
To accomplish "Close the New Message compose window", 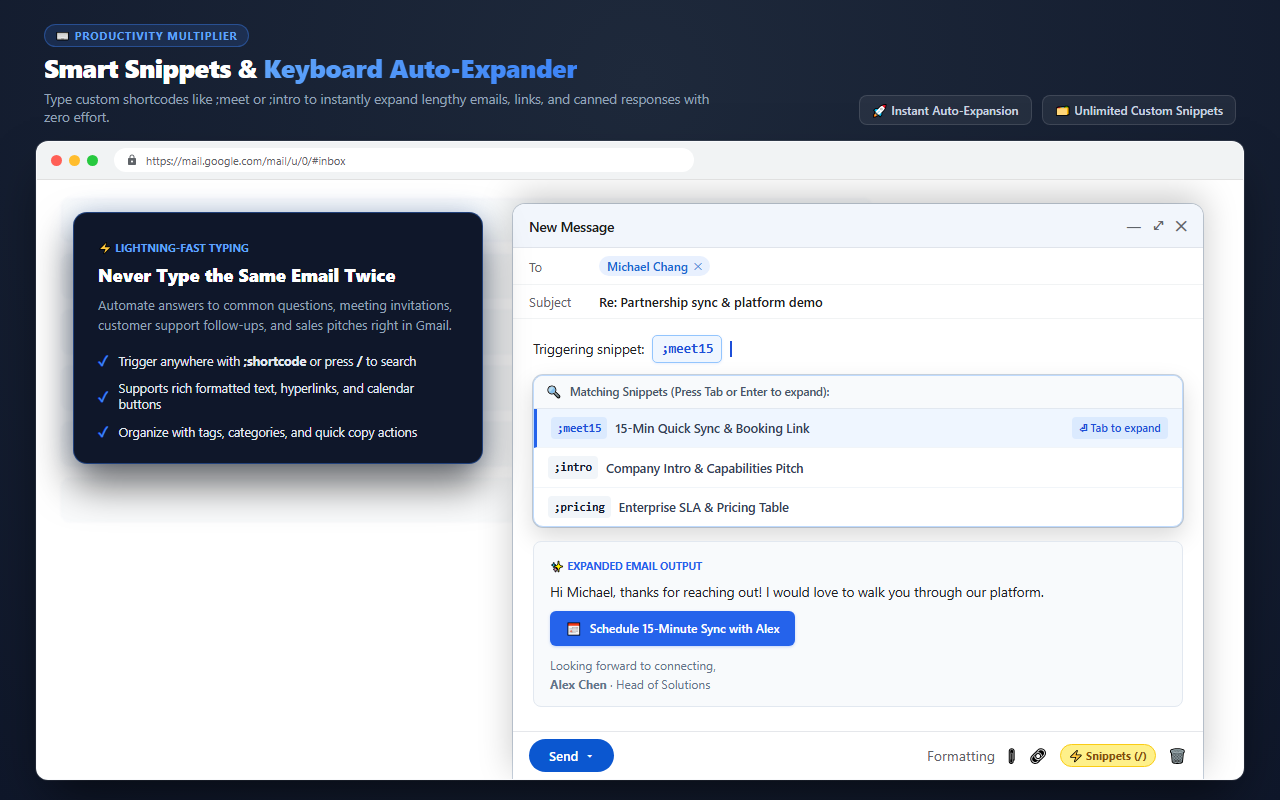I will tap(1181, 226).
